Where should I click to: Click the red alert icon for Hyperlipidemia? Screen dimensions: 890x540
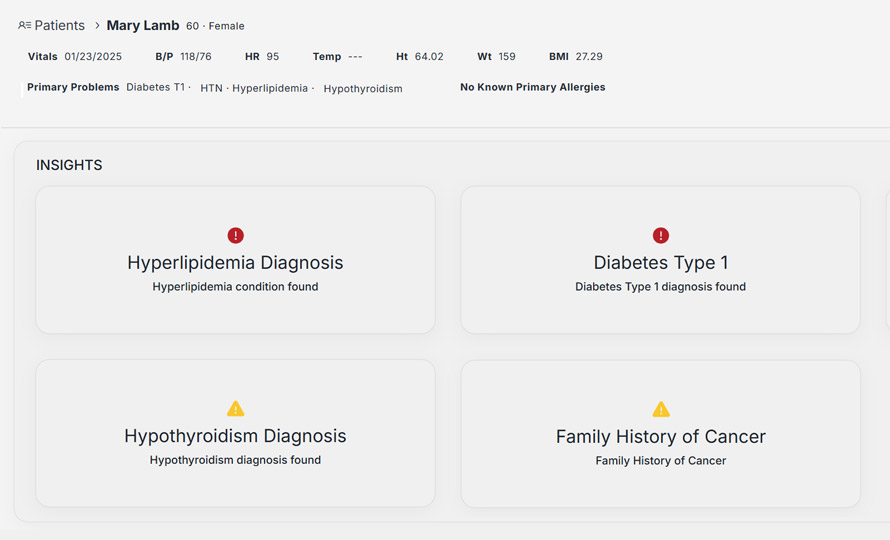235,235
